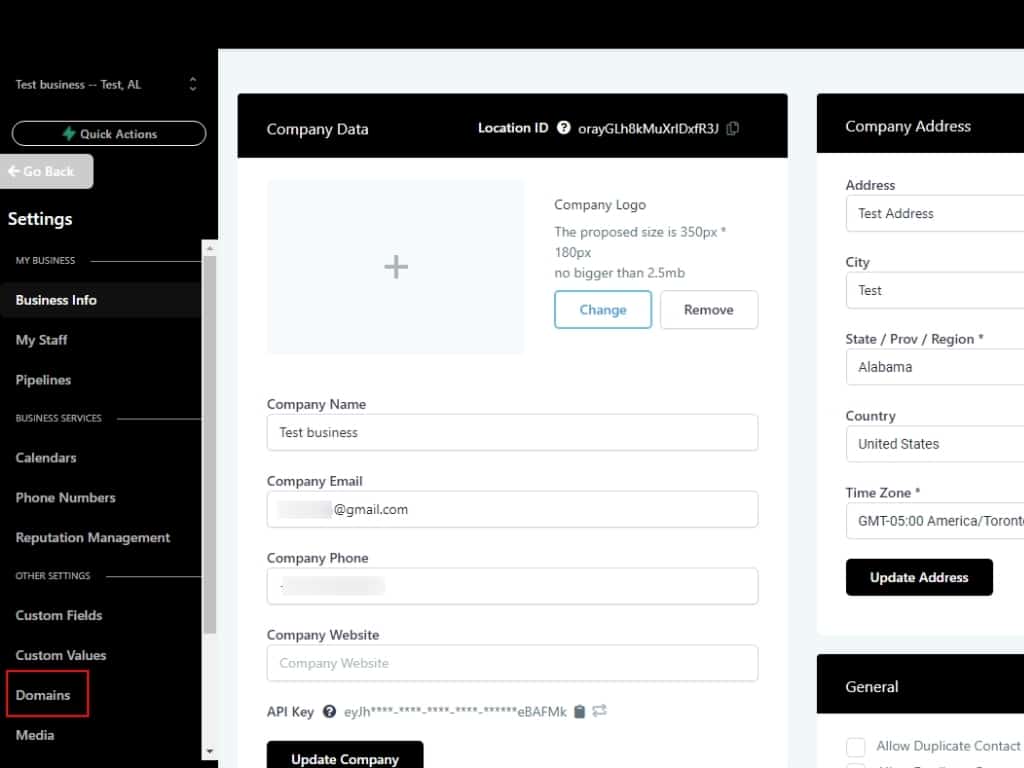Click the Location ID help question mark

[x=564, y=128]
